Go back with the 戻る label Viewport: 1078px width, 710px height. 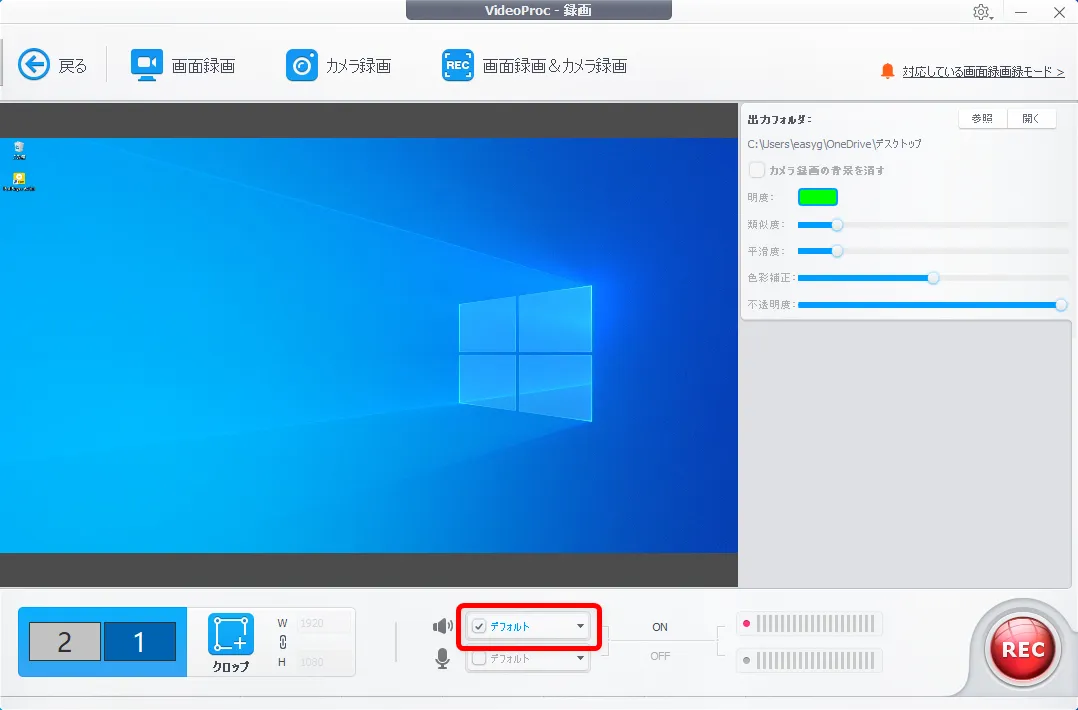coord(73,66)
